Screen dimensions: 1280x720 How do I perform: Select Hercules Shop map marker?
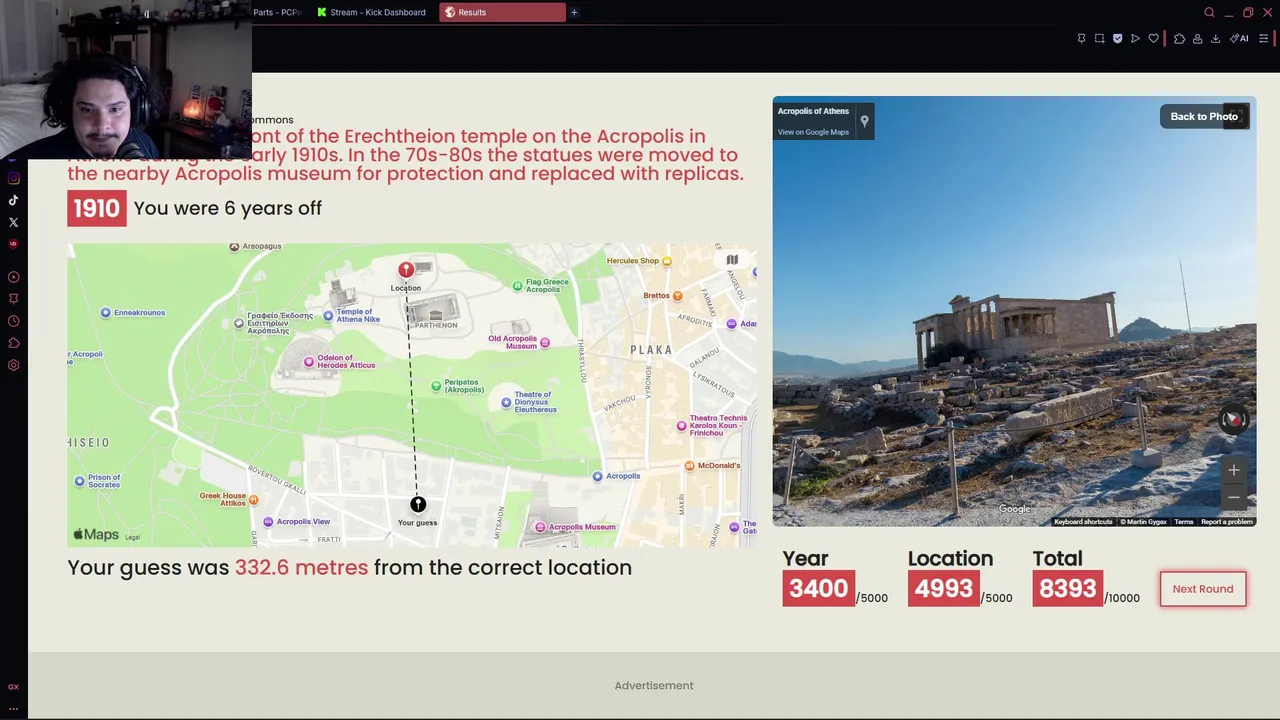640,261
